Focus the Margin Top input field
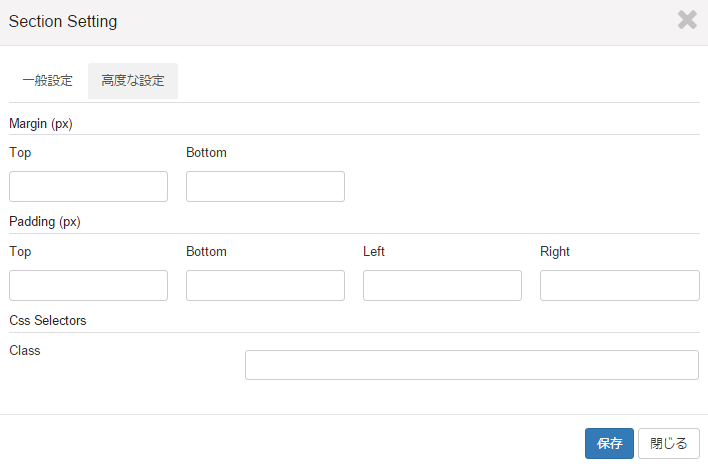This screenshot has width=708, height=468. [x=88, y=186]
